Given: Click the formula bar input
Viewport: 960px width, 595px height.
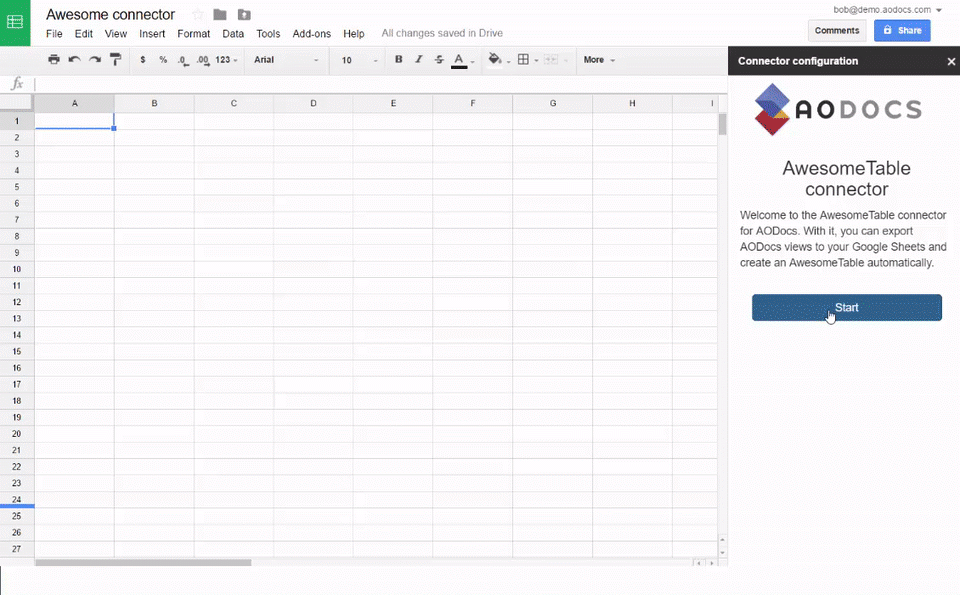Looking at the screenshot, I should tap(380, 83).
